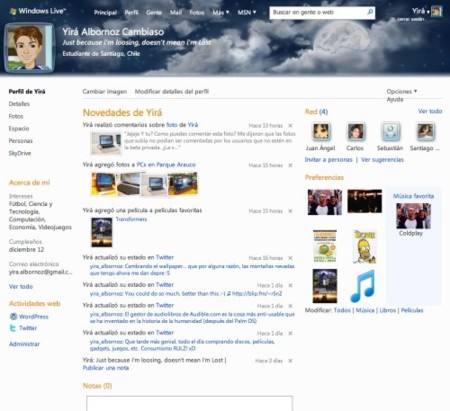The width and height of the screenshot is (450, 411).
Task: Click the Ayuda link
Action: pyautogui.click(x=395, y=99)
